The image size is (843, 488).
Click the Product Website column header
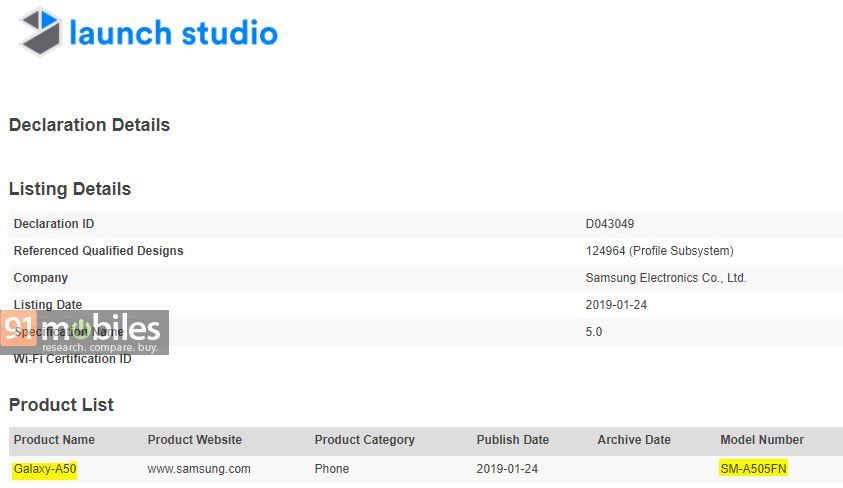[195, 440]
